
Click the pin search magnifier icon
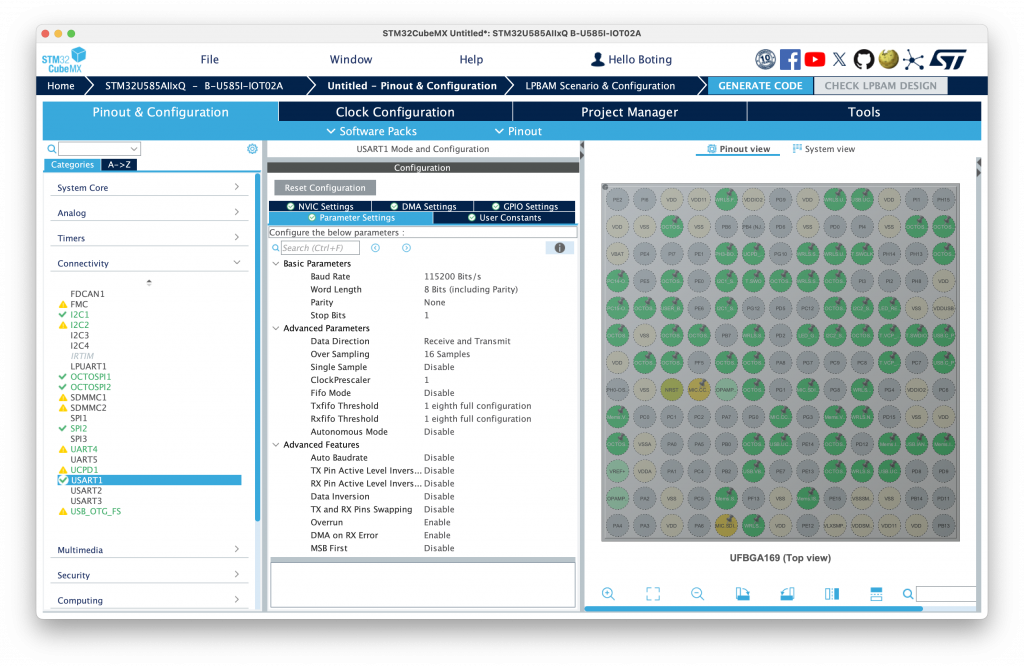908,594
